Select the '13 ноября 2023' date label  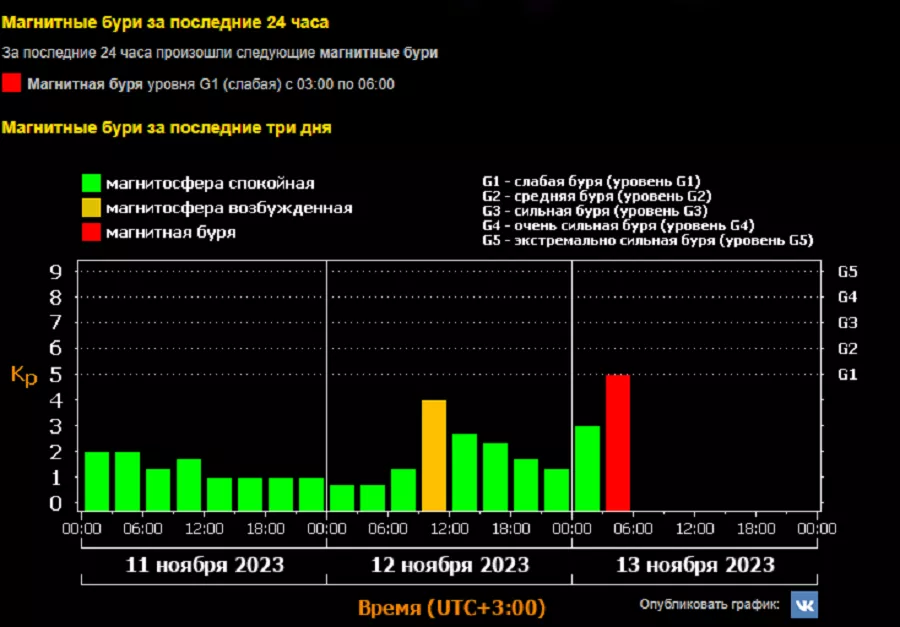[694, 565]
